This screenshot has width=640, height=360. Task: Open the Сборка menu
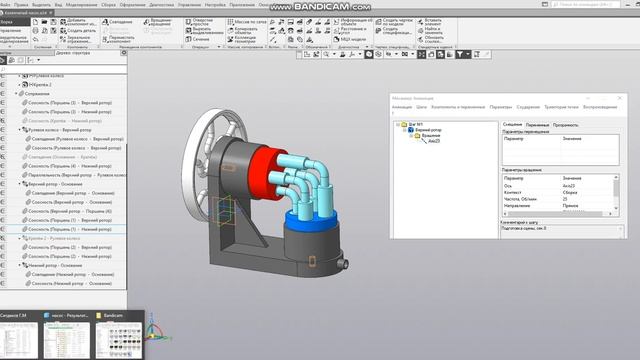(108, 5)
